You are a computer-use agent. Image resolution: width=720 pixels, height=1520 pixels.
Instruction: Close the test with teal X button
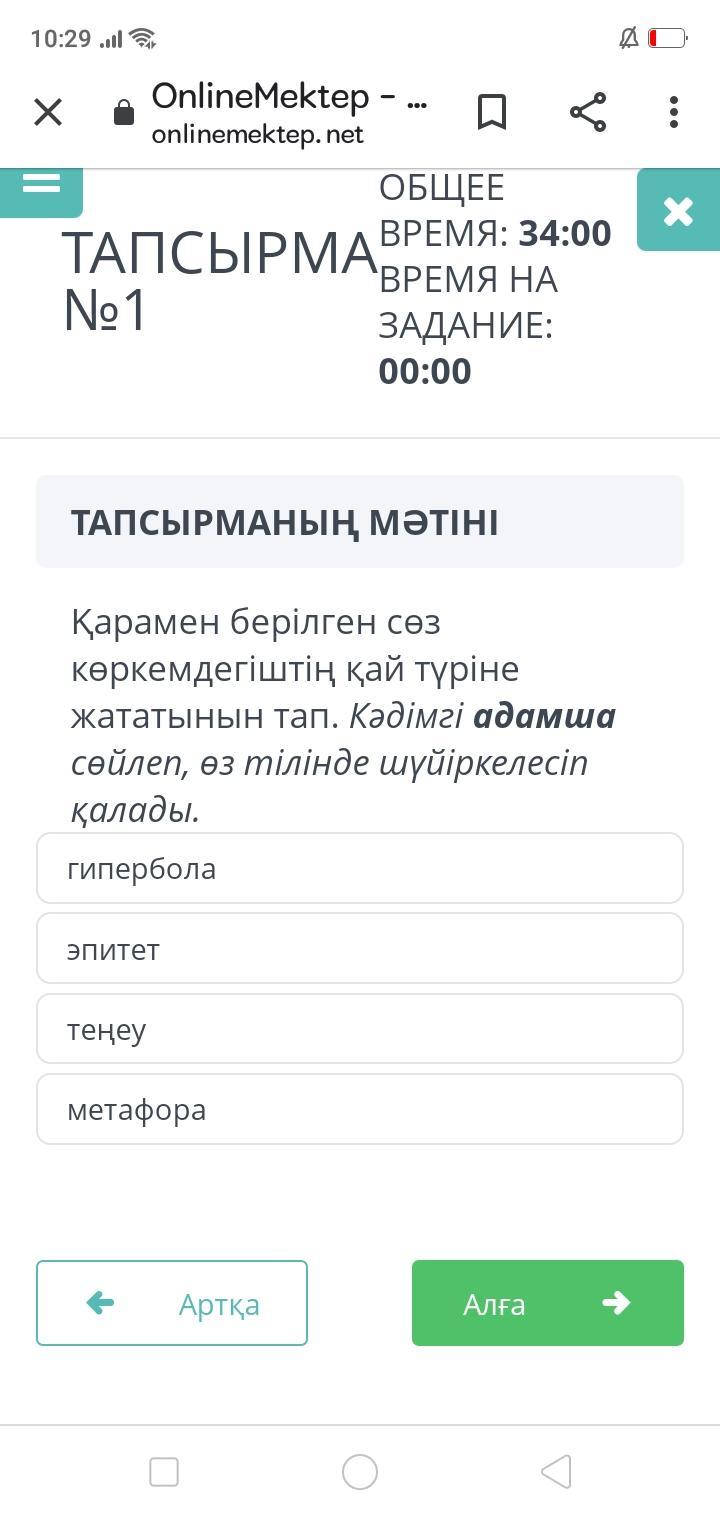tap(678, 210)
